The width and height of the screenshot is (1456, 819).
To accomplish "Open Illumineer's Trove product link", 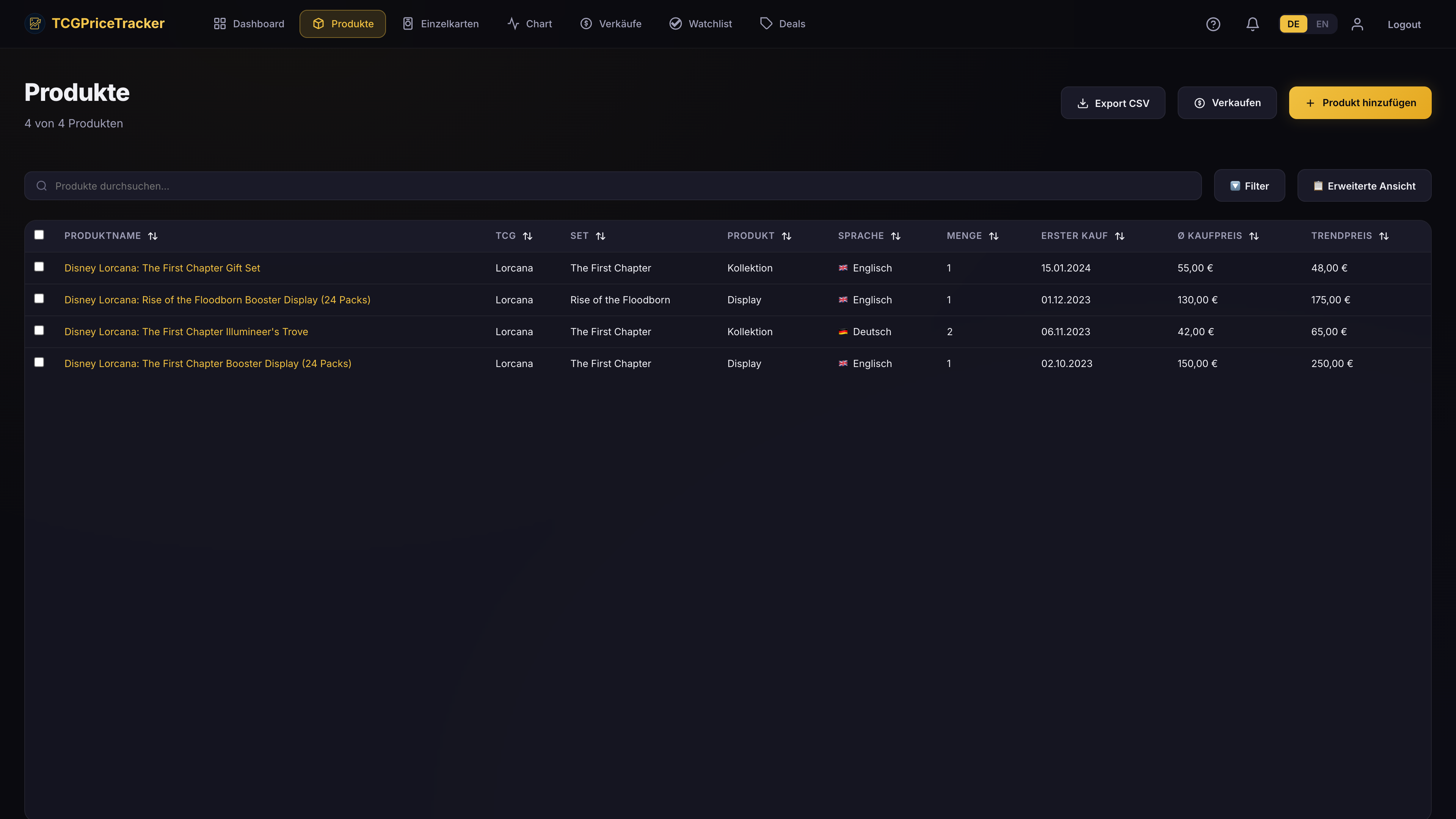I will (x=186, y=332).
